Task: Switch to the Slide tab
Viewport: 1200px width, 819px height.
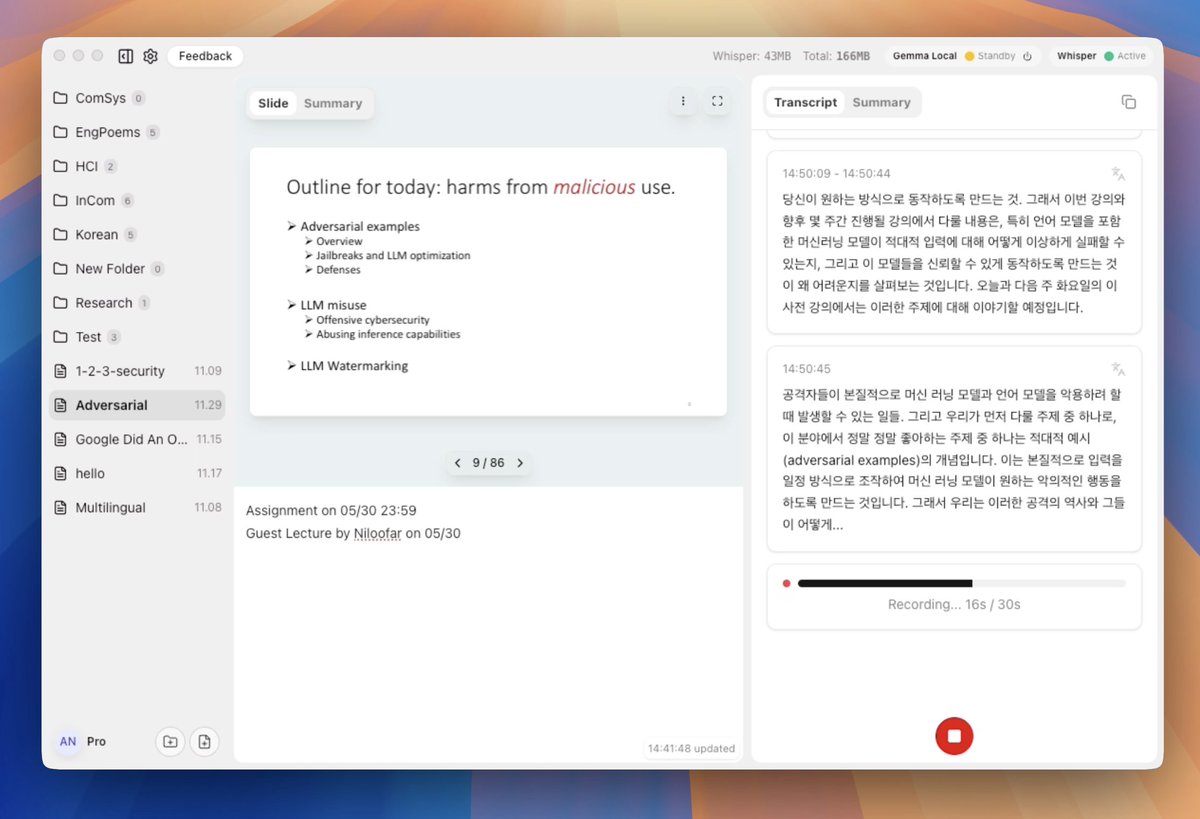Action: [x=273, y=103]
